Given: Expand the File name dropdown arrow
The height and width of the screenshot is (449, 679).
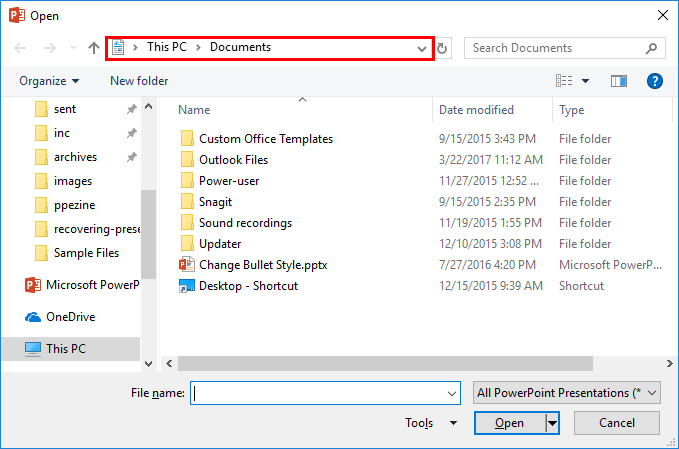Looking at the screenshot, I should pyautogui.click(x=452, y=394).
